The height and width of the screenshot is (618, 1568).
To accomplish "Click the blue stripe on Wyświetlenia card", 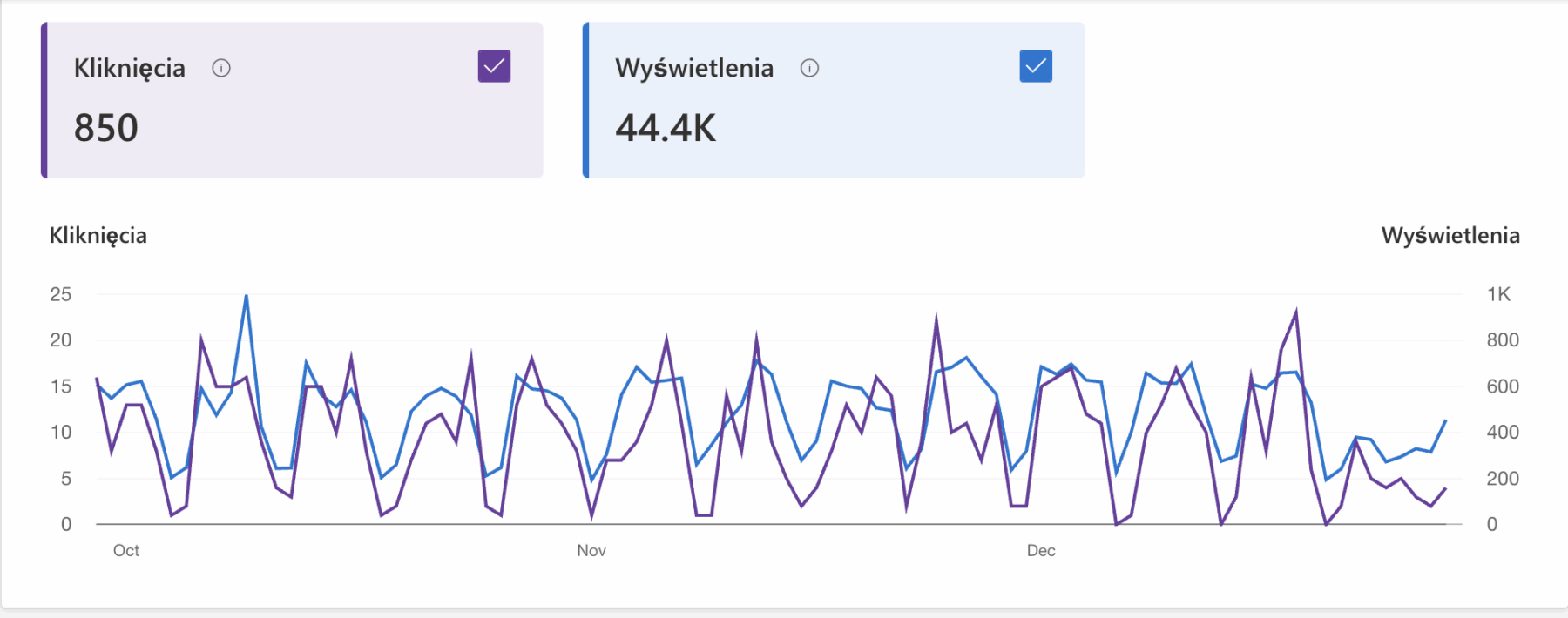I will tap(586, 100).
